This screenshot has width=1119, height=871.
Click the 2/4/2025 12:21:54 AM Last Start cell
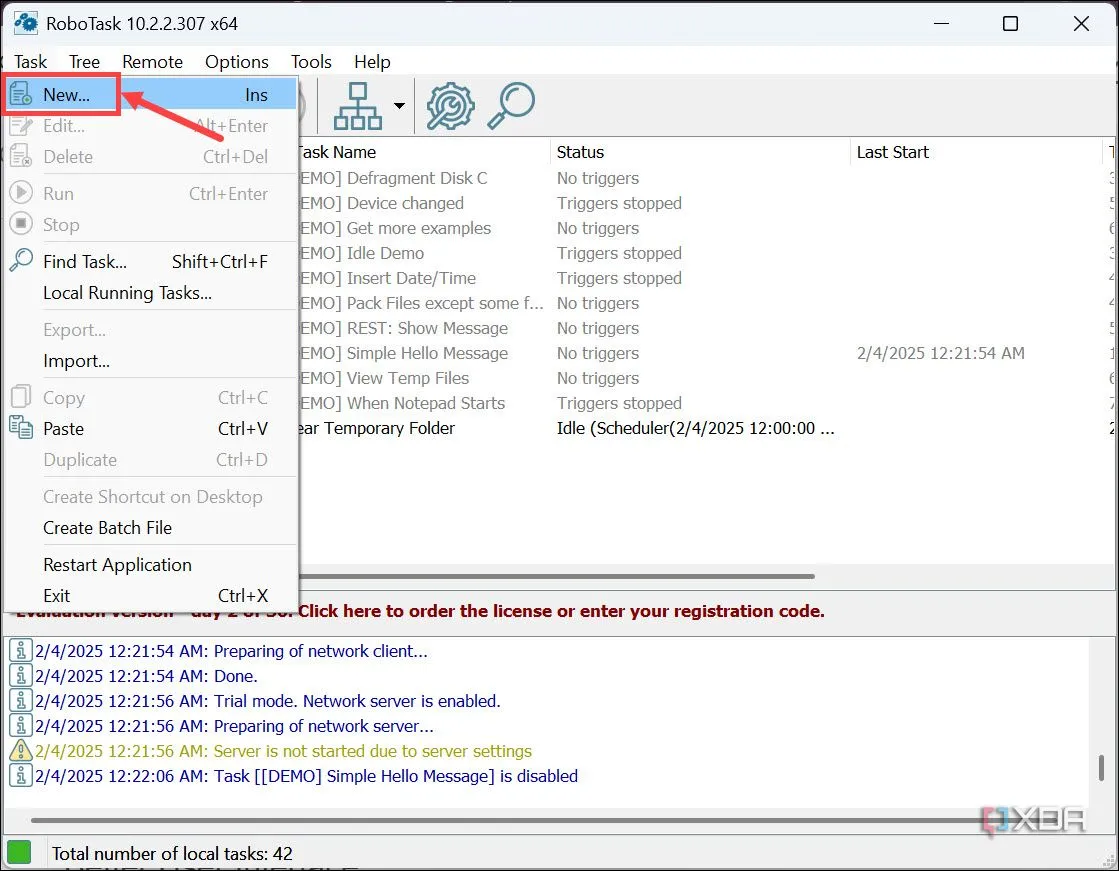click(x=941, y=353)
